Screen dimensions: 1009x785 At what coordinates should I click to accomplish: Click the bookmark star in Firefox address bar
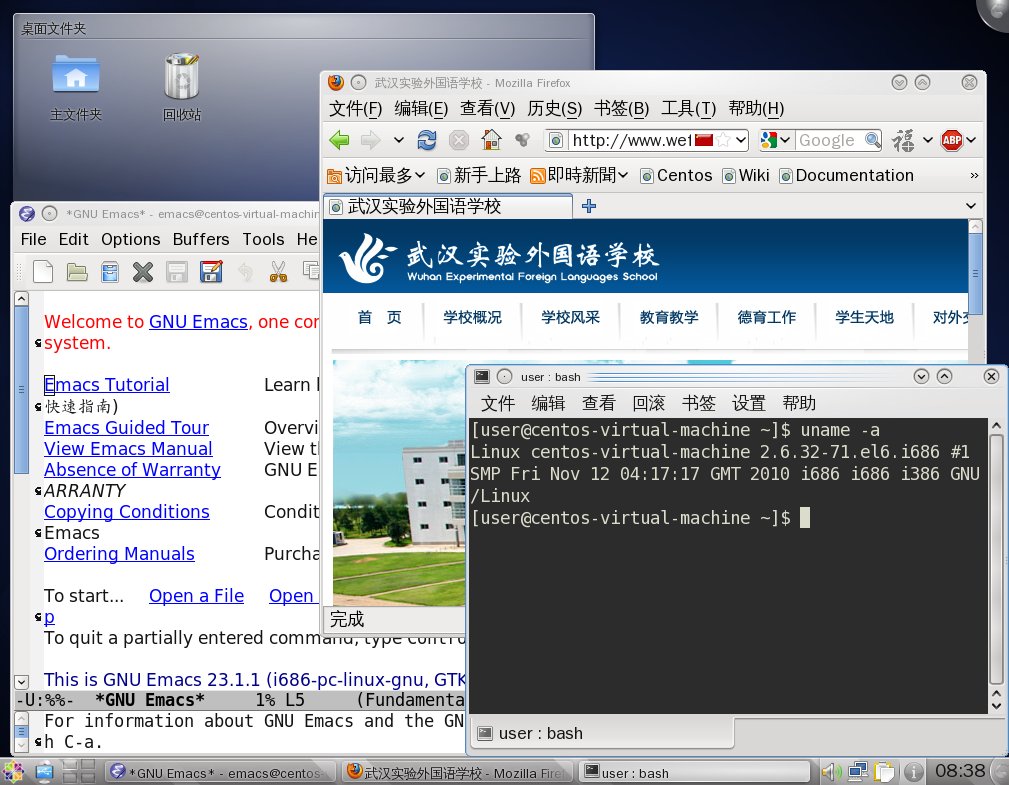pyautogui.click(x=723, y=140)
